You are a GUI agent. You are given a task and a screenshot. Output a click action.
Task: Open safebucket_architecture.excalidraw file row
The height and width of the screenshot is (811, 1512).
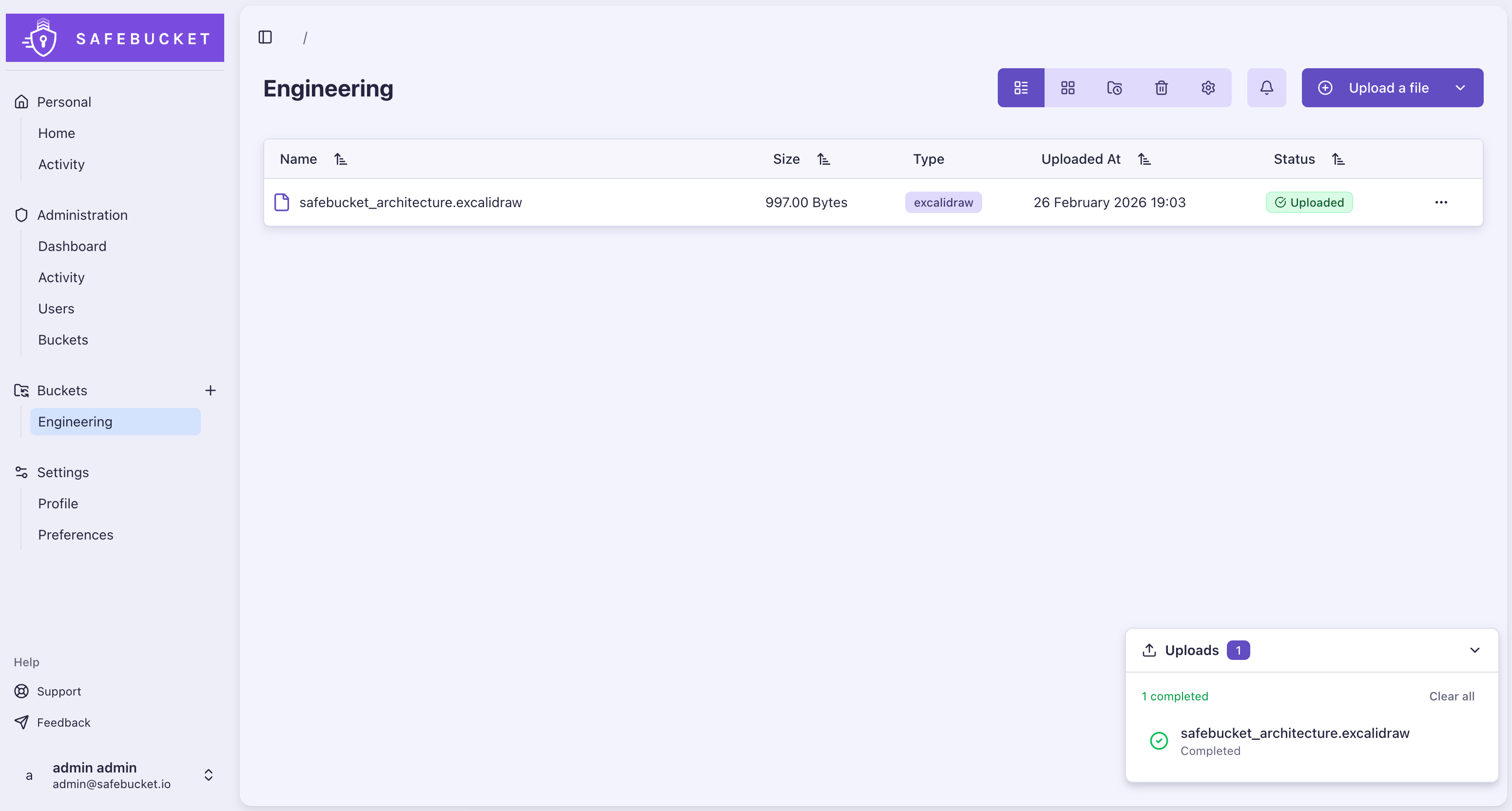point(410,202)
